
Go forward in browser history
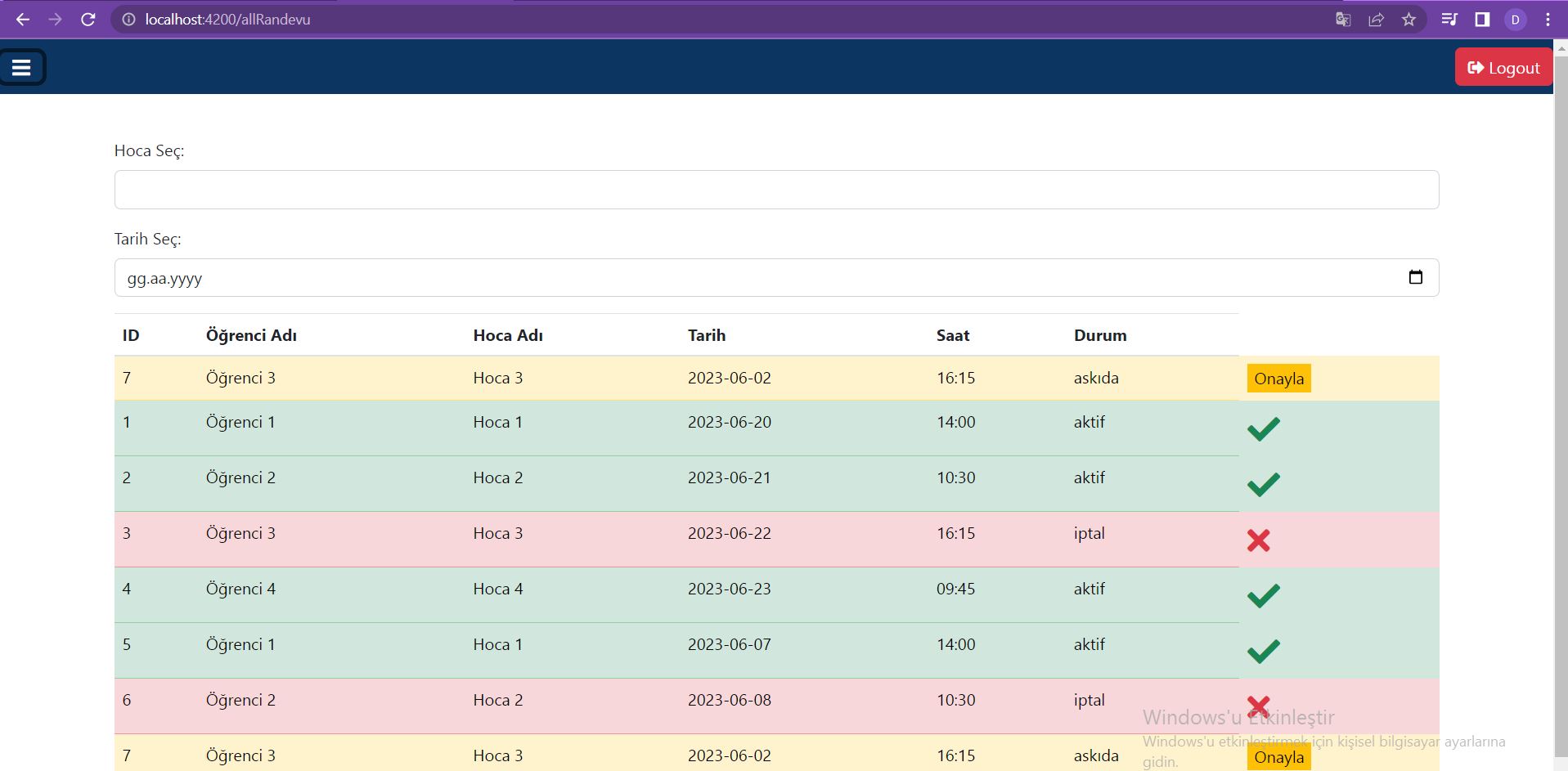pos(55,20)
